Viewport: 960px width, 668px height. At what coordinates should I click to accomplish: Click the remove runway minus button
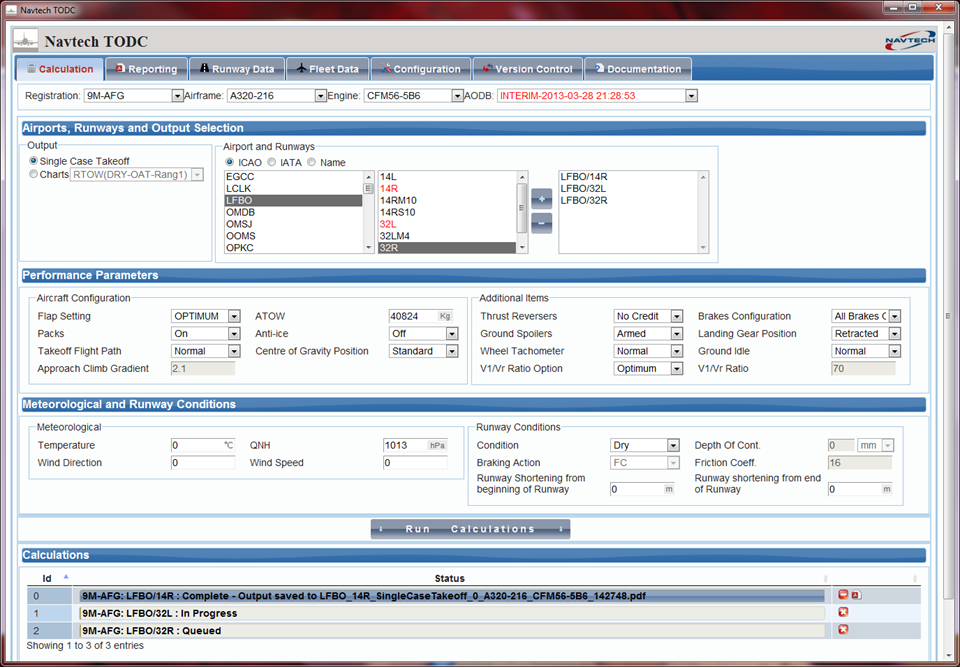[x=541, y=223]
